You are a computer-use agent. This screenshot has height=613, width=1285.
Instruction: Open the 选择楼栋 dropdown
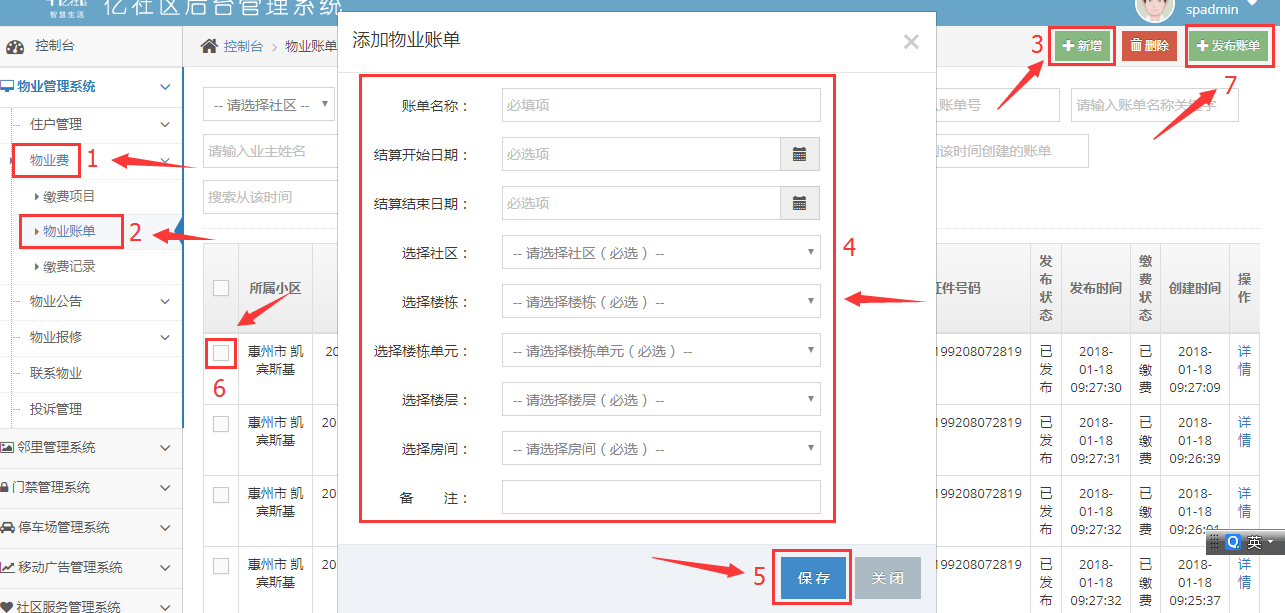(x=660, y=302)
